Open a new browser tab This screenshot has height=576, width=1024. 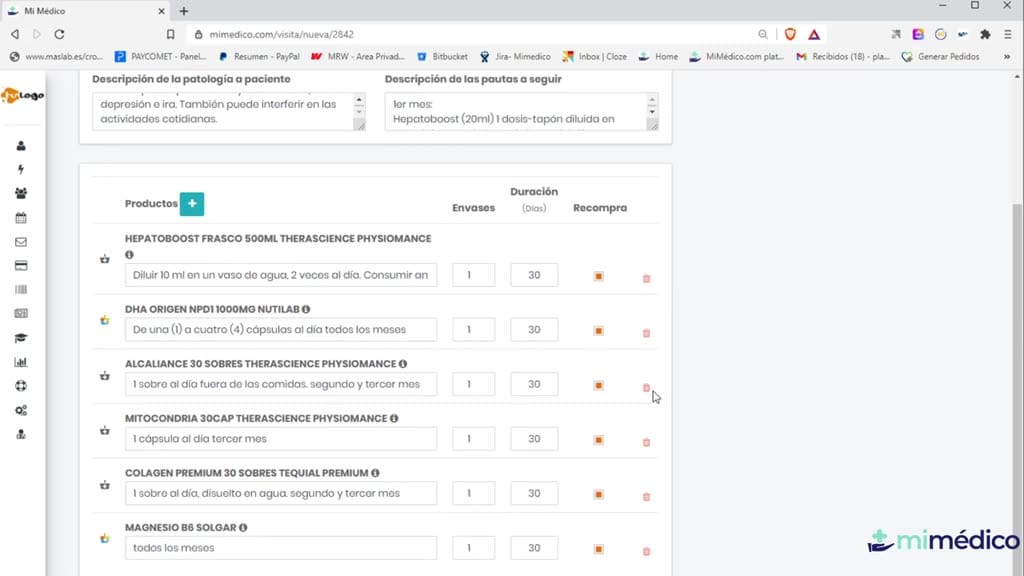tap(184, 11)
